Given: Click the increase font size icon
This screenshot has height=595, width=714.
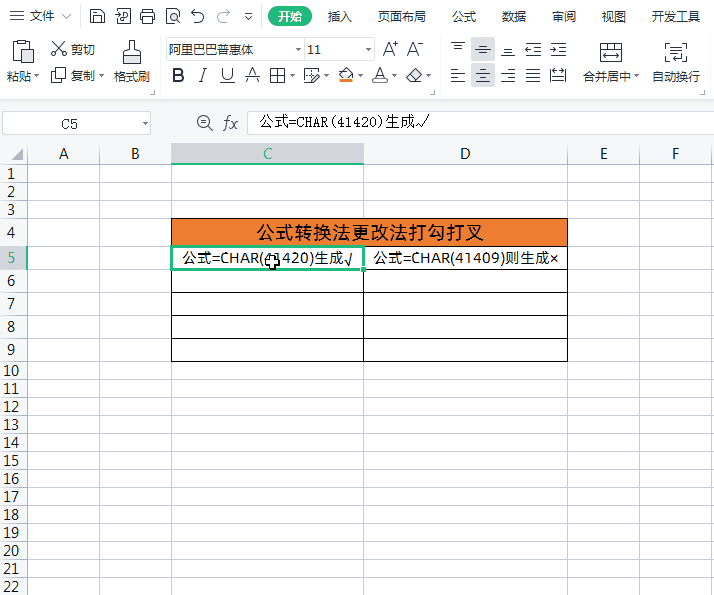Looking at the screenshot, I should [390, 49].
